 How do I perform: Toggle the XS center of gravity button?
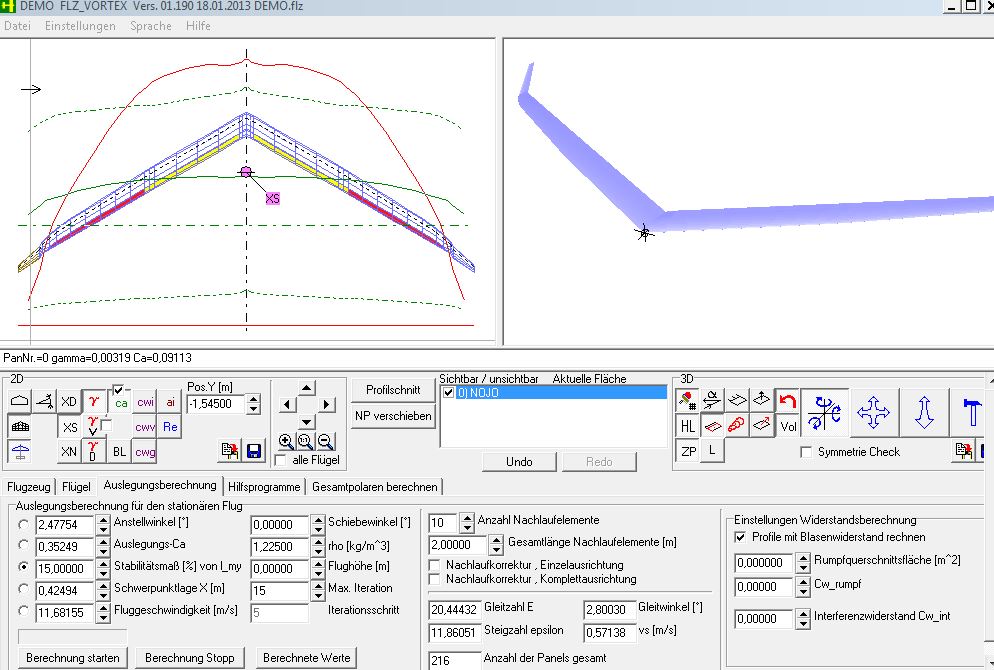click(x=69, y=427)
